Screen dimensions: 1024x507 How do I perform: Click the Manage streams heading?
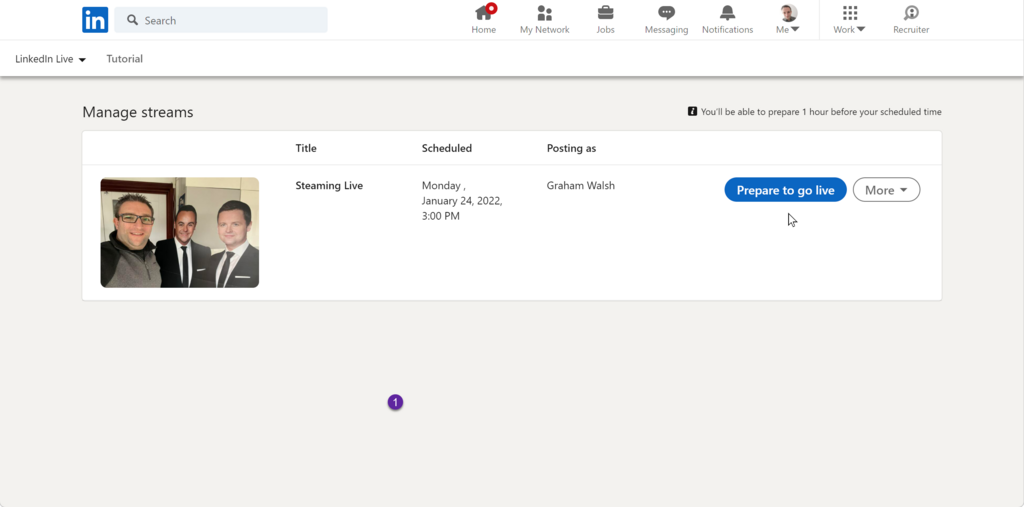point(138,112)
